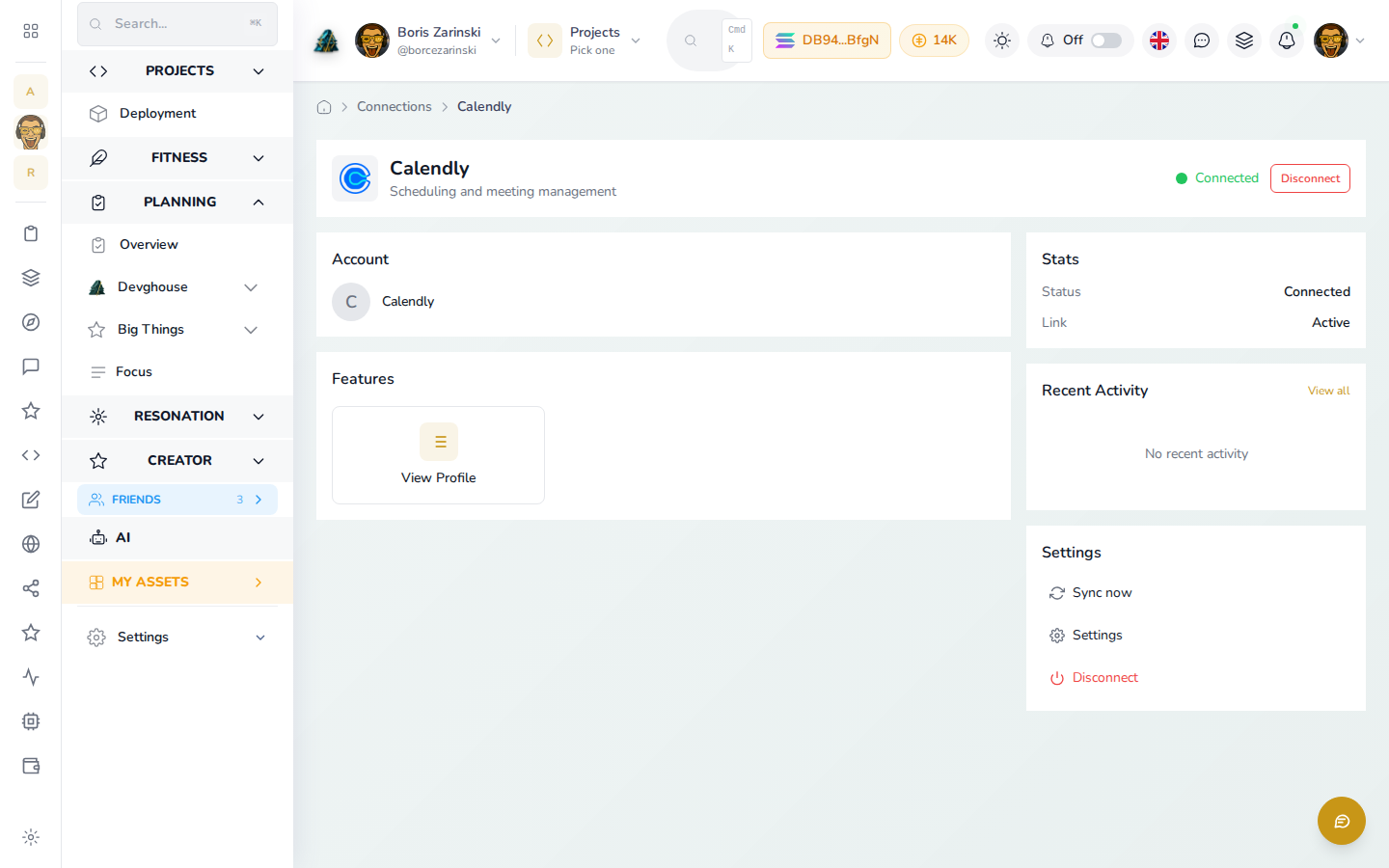Click the globe icon in left rail
This screenshot has height=868, width=1389.
pyautogui.click(x=31, y=544)
